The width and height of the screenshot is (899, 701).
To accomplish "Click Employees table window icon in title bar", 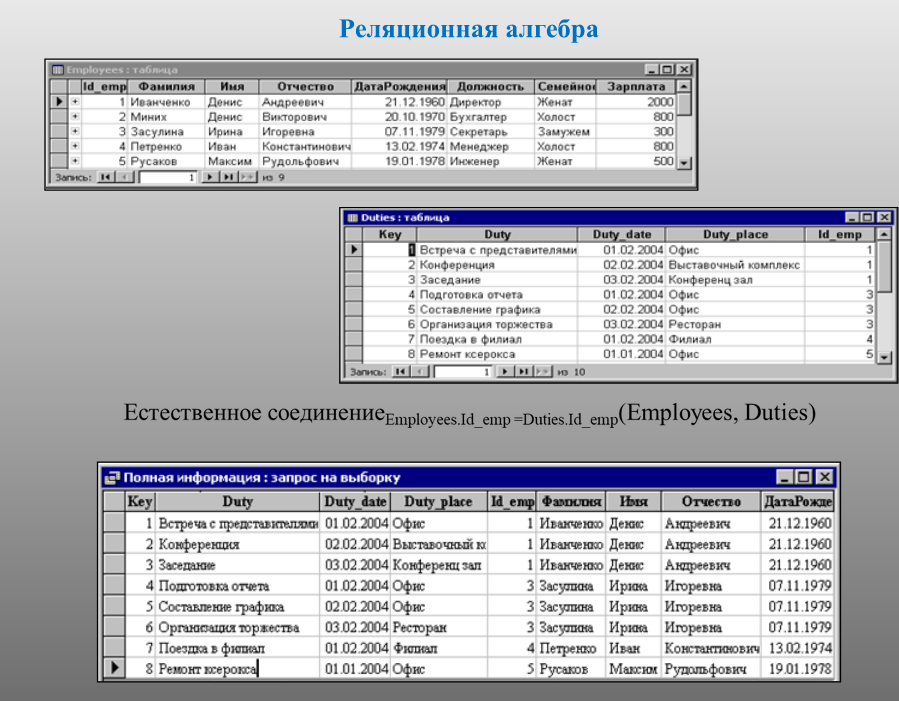I will point(57,70).
